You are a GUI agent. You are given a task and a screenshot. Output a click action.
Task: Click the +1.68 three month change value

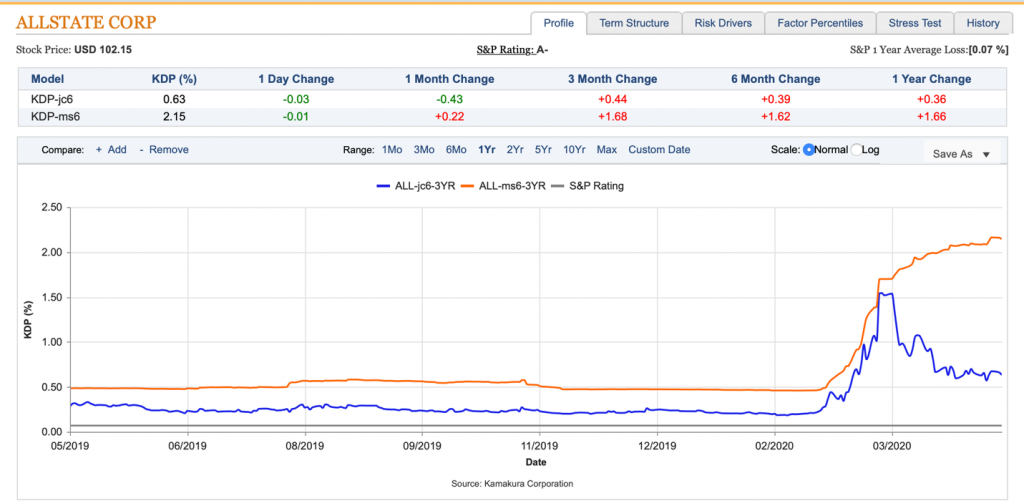(x=612, y=116)
